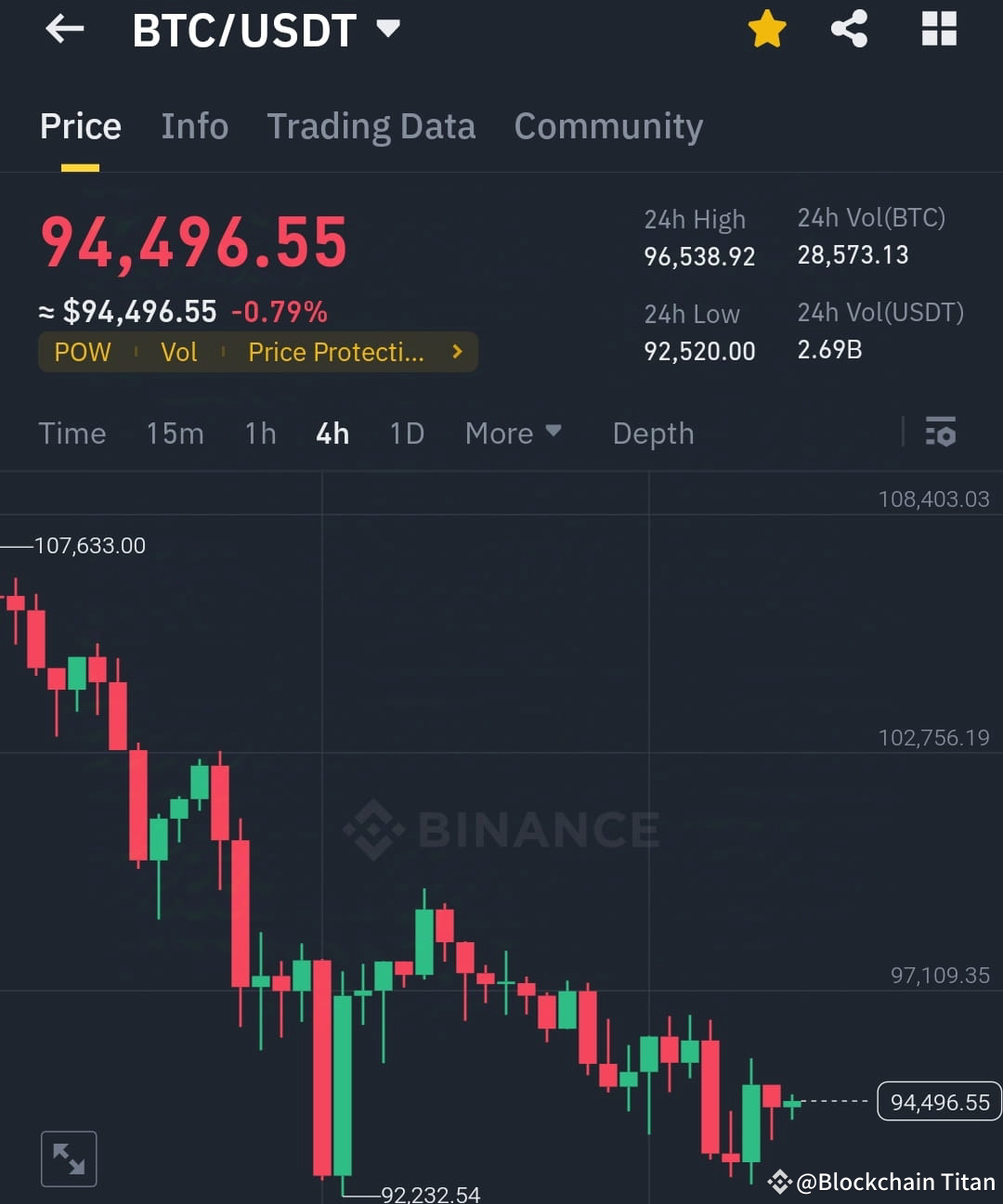Viewport: 1003px width, 1204px height.
Task: Open the Community tab
Action: click(x=608, y=126)
